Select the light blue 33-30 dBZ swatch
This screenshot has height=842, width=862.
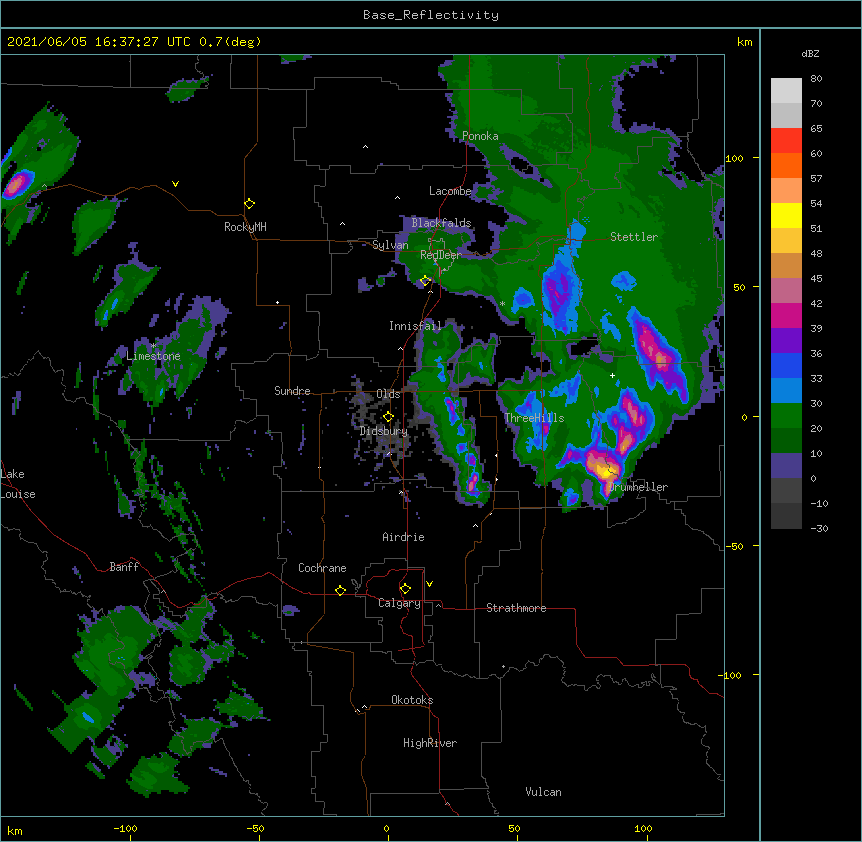[x=786, y=391]
